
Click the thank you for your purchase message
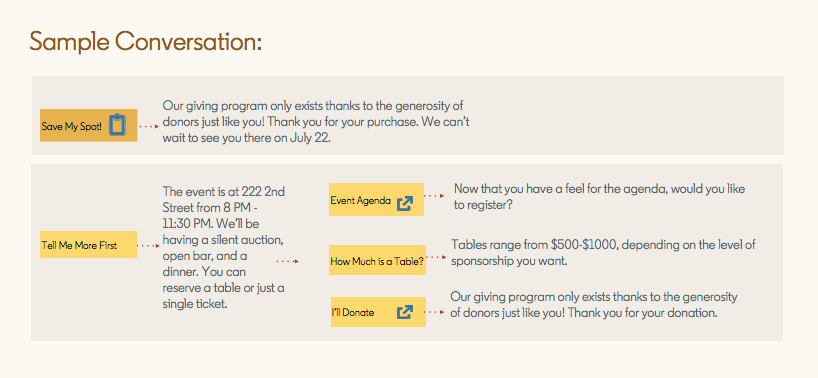click(x=316, y=123)
